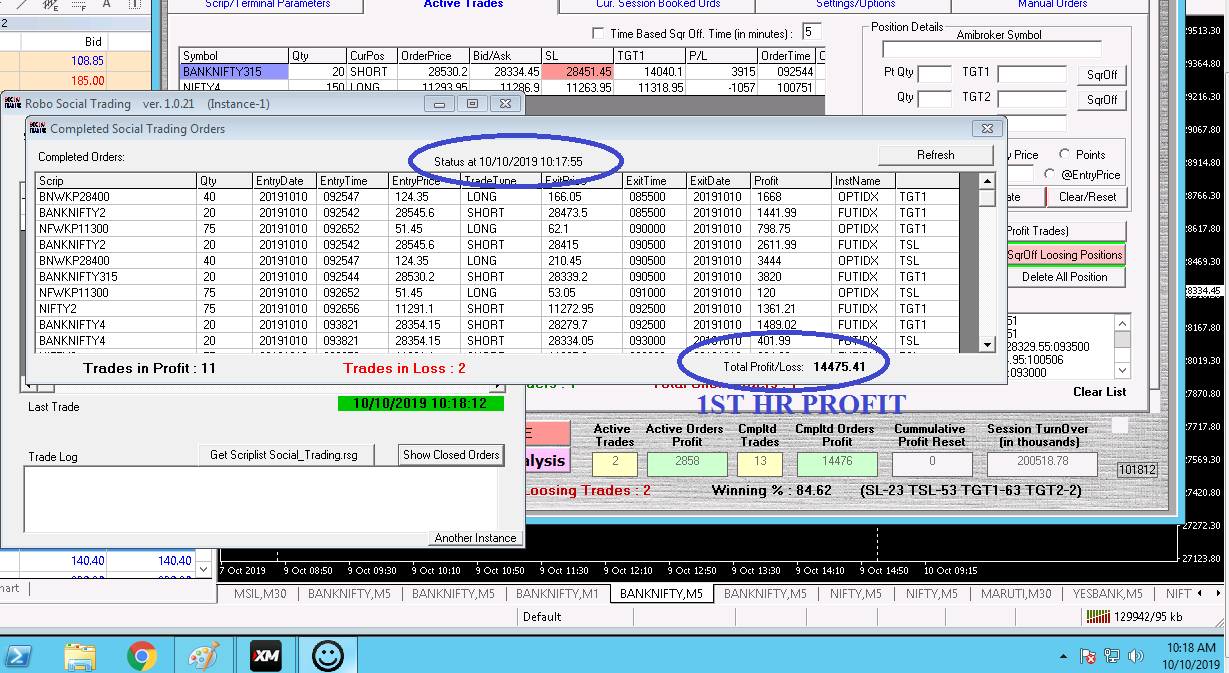This screenshot has width=1229, height=673.
Task: Launch Google Chrome from the taskbar
Action: coord(142,656)
